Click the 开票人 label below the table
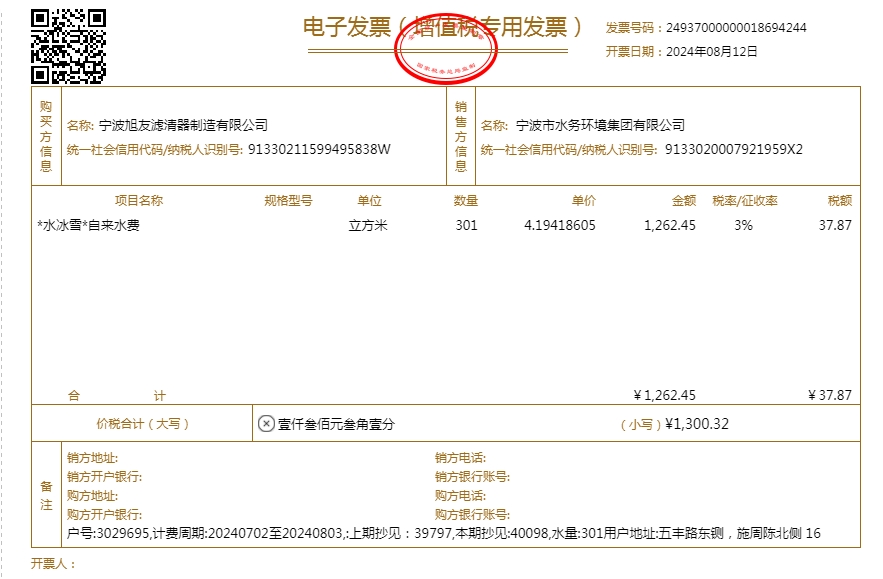This screenshot has width=883, height=579. 53,565
